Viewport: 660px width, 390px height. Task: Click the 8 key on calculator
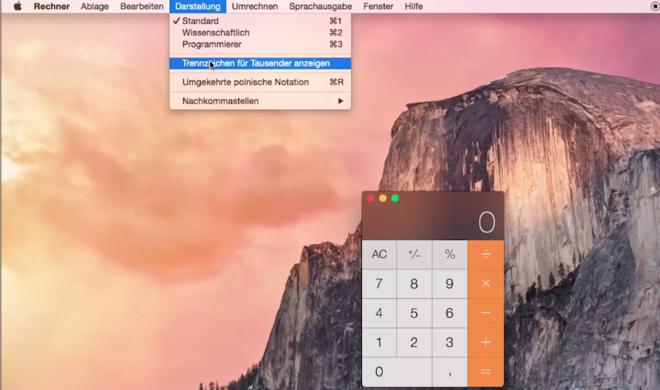click(414, 284)
